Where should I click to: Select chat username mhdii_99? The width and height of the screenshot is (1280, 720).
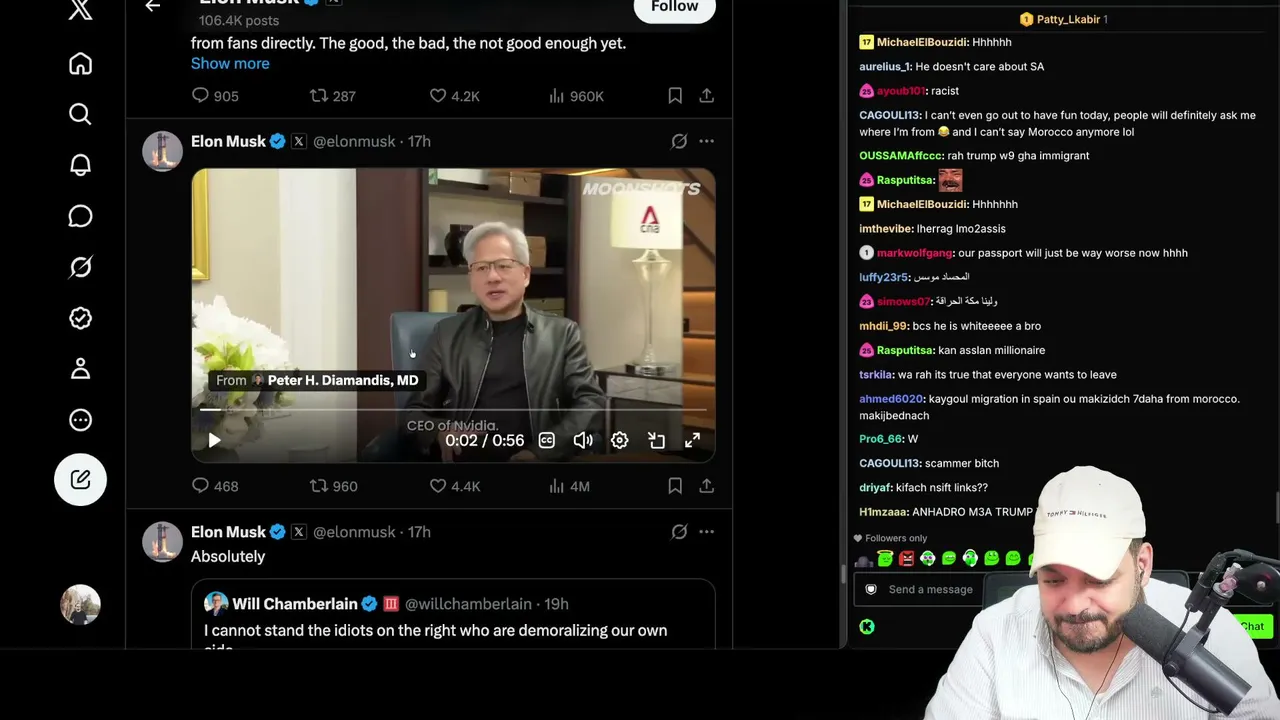click(x=883, y=326)
